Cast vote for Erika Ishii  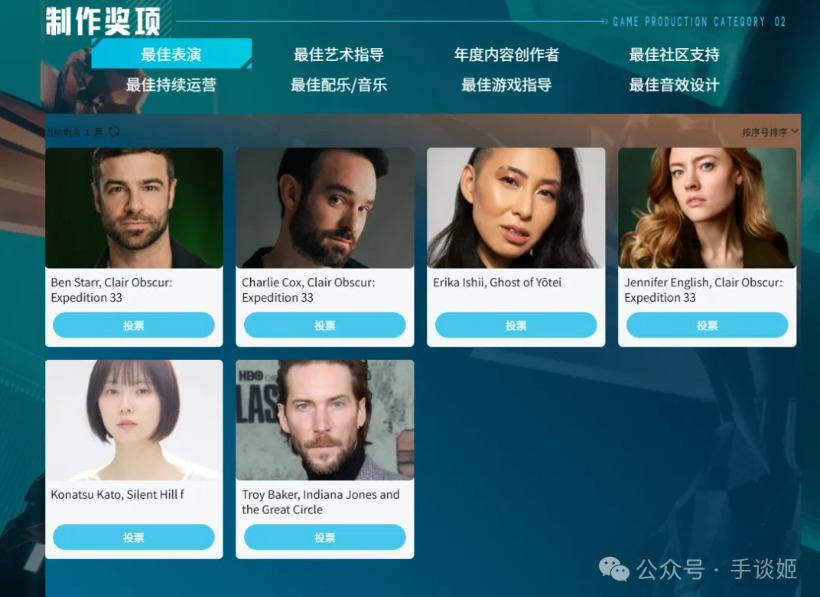(x=516, y=325)
